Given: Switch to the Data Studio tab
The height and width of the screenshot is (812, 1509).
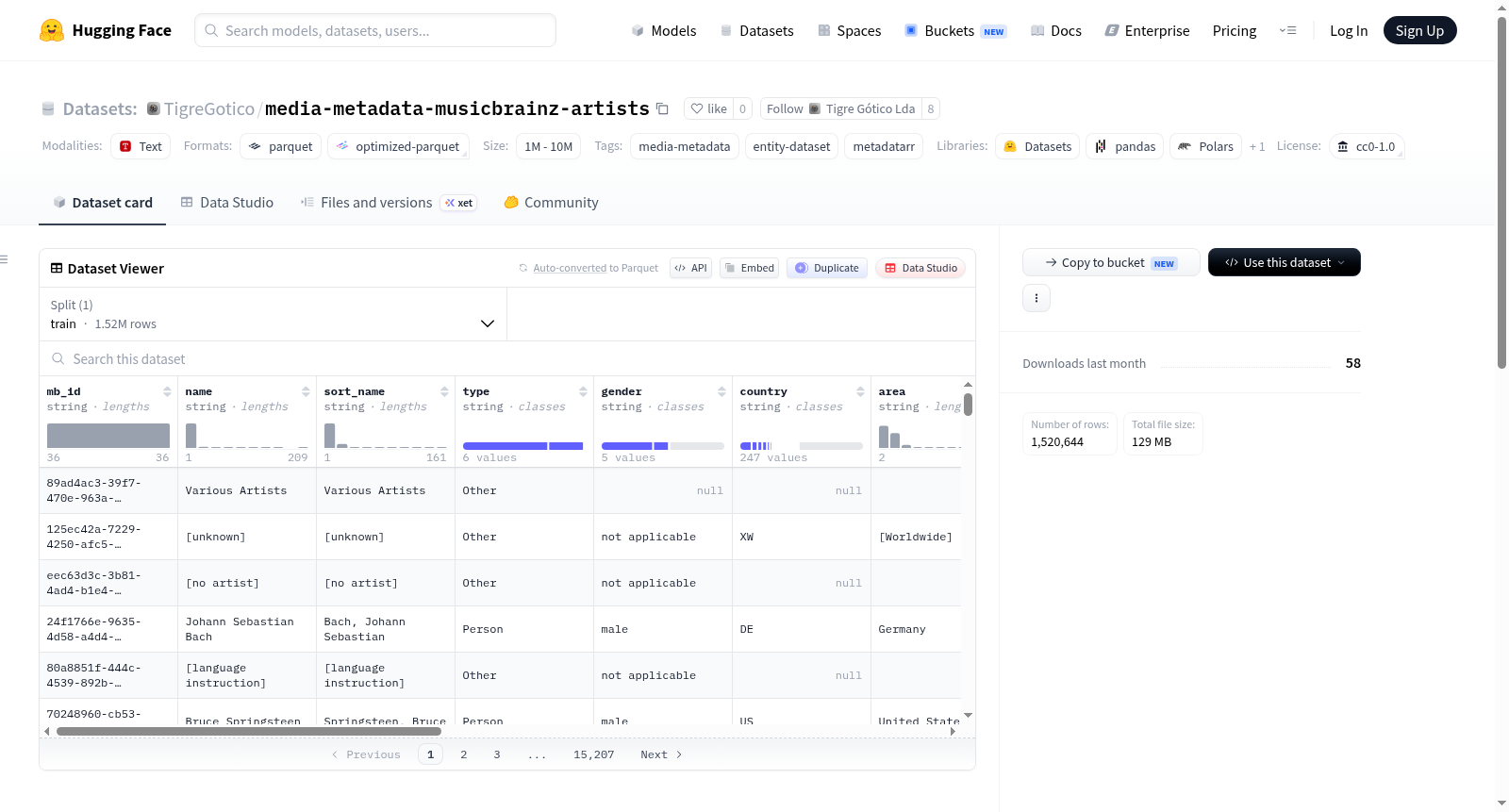Looking at the screenshot, I should tap(227, 202).
